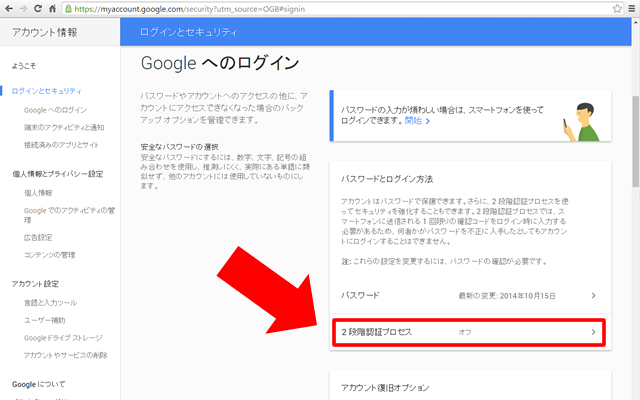The image size is (640, 400).
Task: Open the 2 段階認証プロセス row
Action: [x=469, y=332]
